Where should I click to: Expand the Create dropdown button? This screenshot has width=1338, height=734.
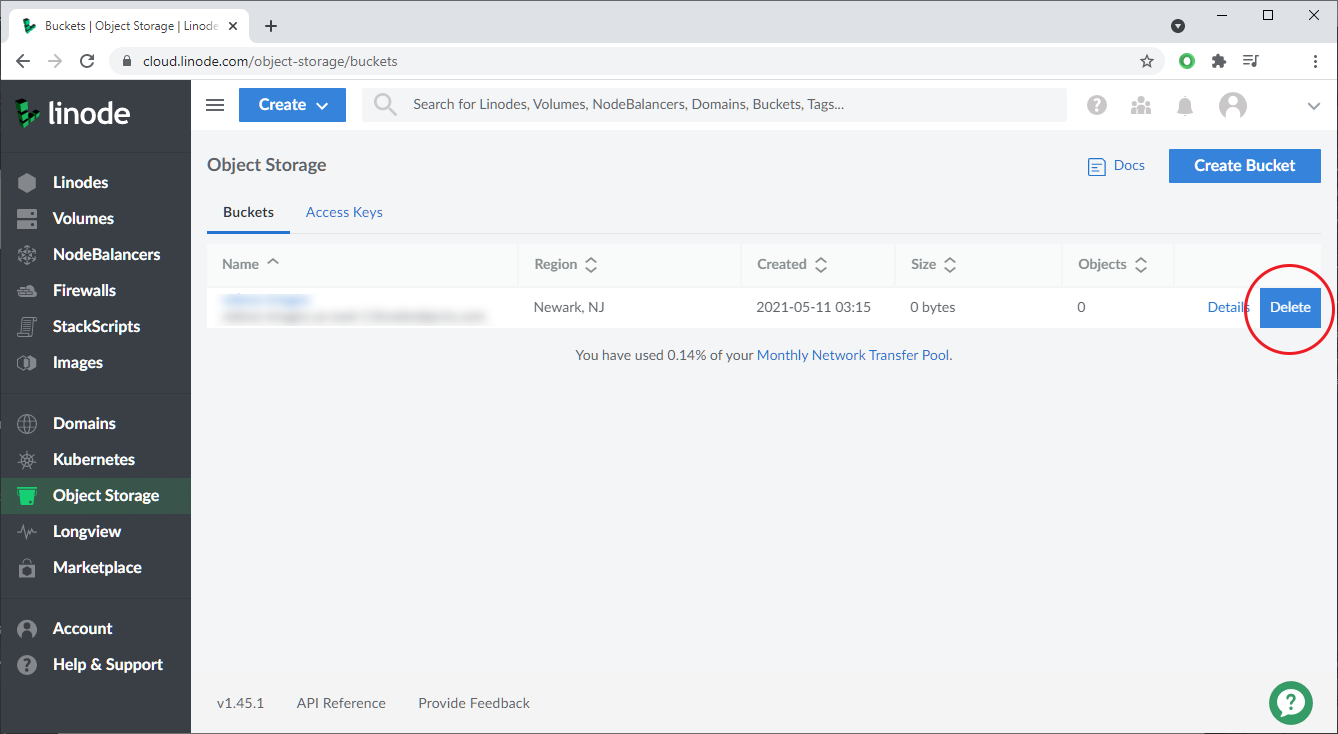pos(292,105)
